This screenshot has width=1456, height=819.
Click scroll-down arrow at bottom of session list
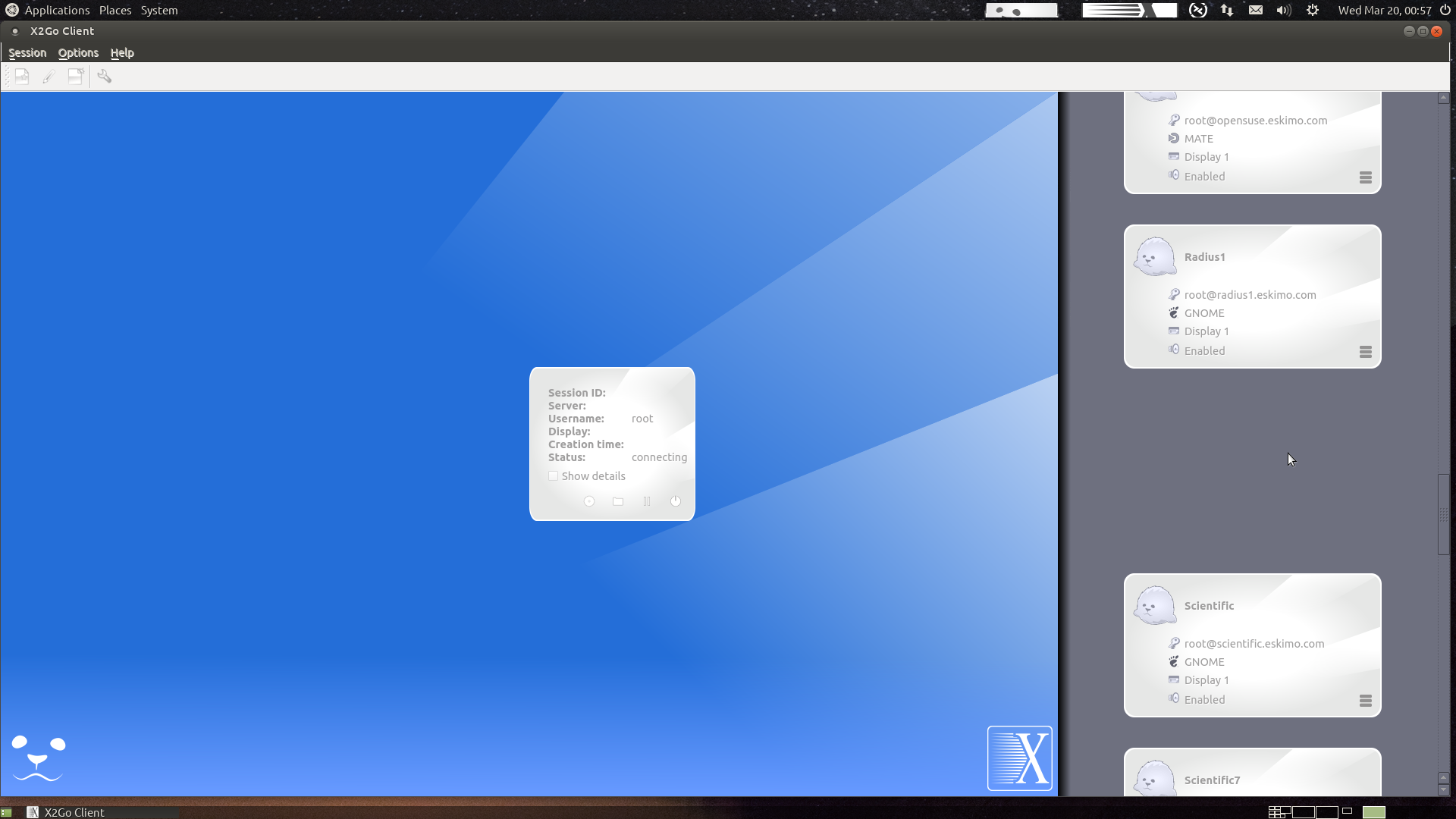[x=1444, y=790]
